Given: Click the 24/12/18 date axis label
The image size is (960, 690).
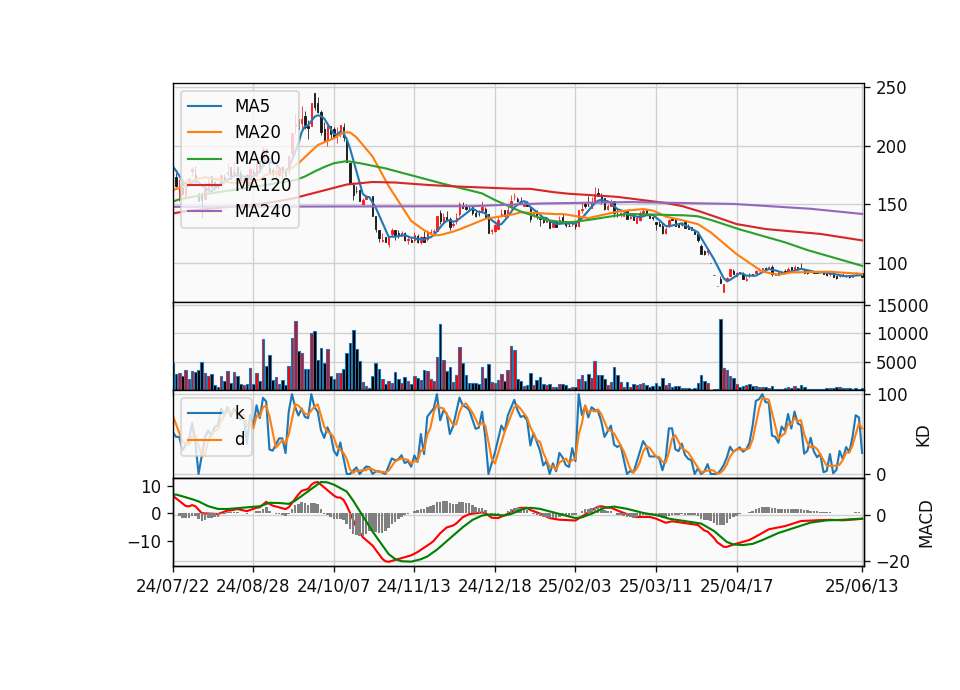Looking at the screenshot, I should click(495, 586).
